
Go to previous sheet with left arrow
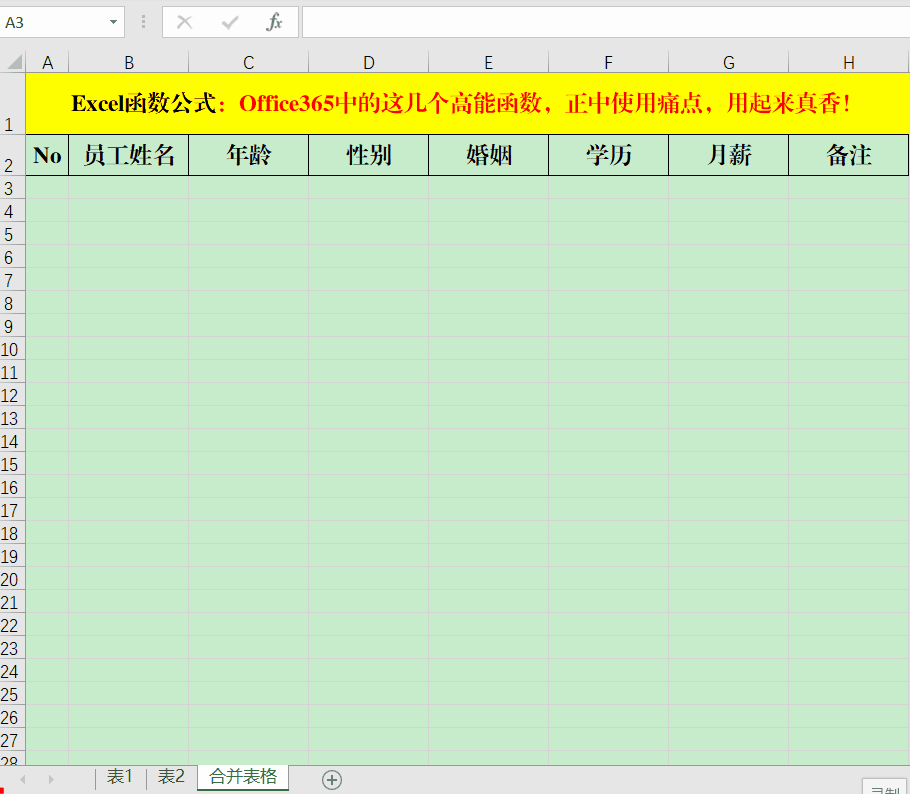point(23,779)
